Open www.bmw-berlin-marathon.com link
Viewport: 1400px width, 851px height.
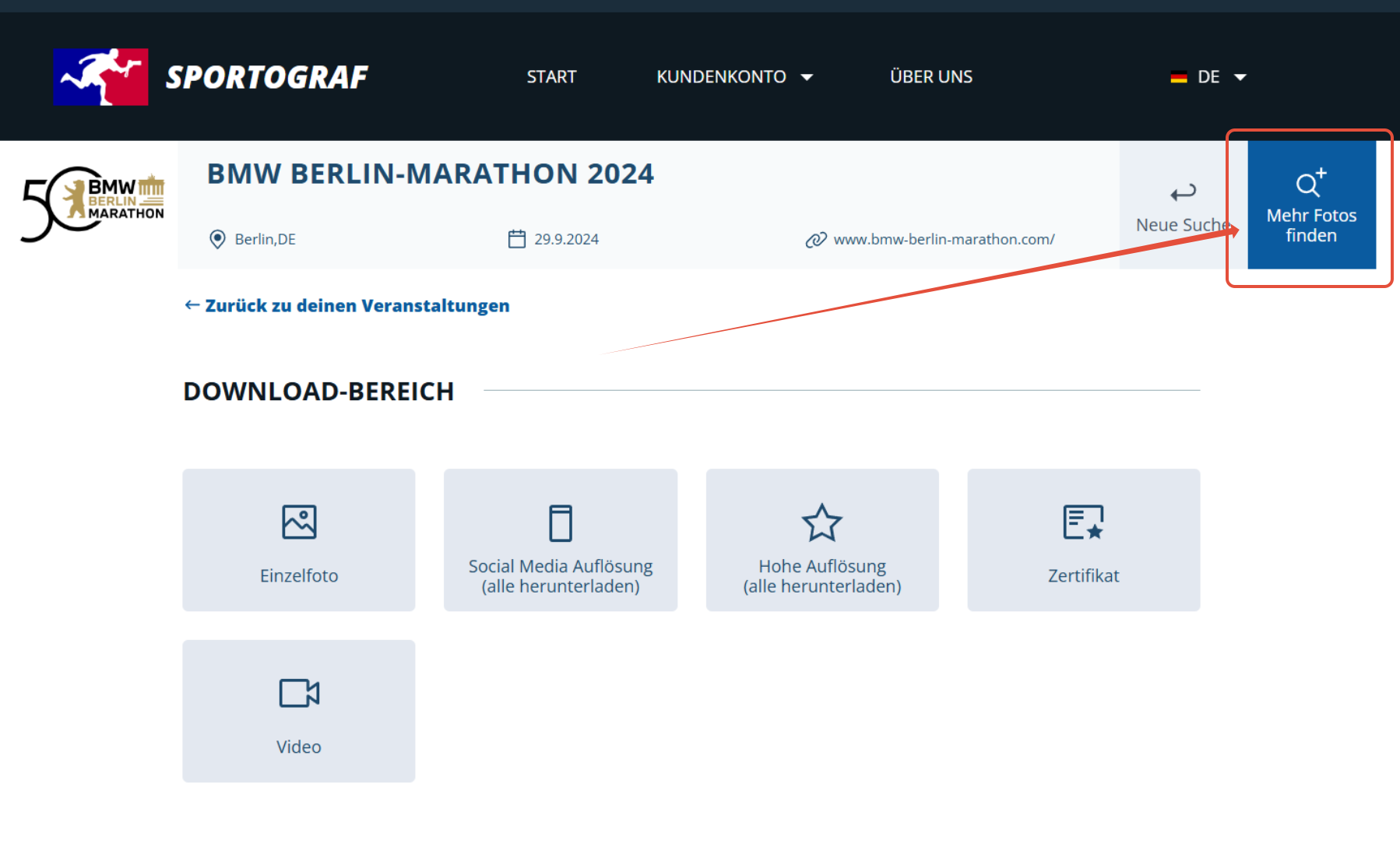944,239
